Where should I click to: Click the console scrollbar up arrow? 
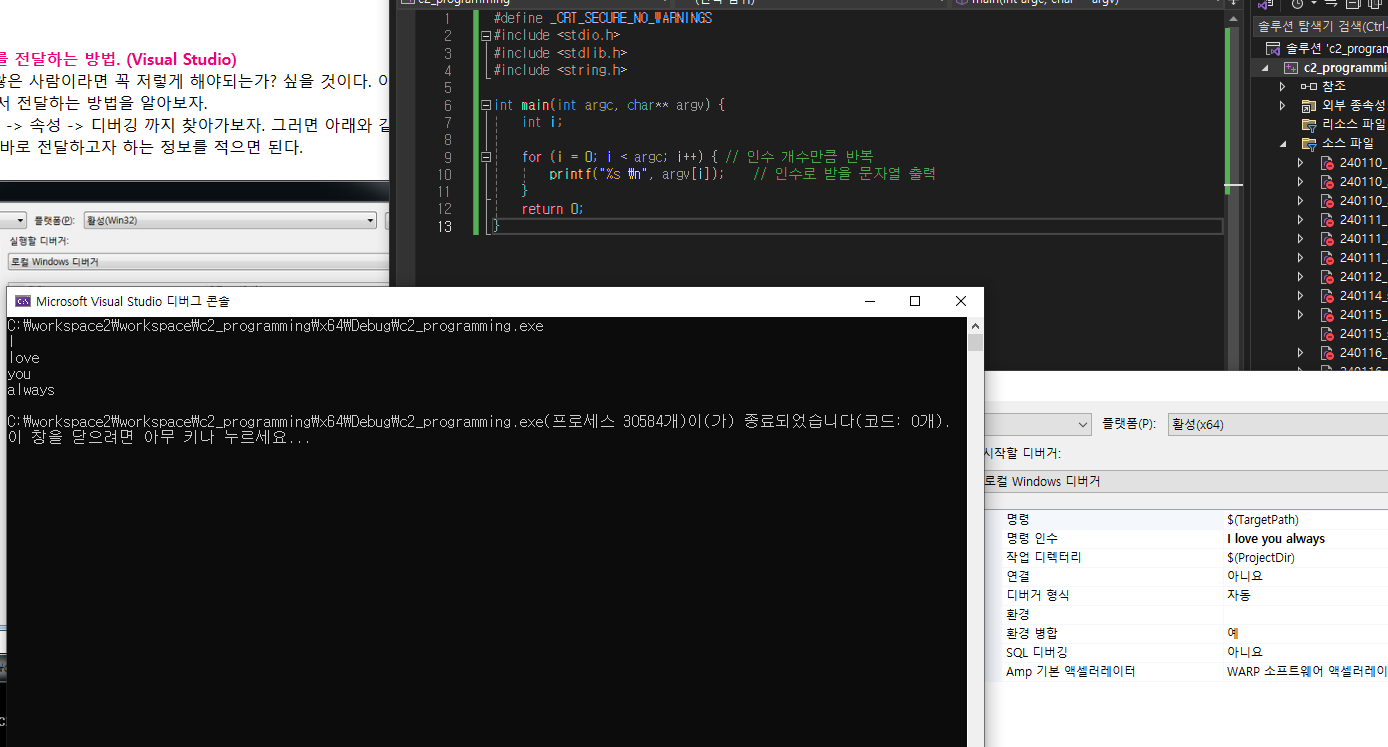975,326
